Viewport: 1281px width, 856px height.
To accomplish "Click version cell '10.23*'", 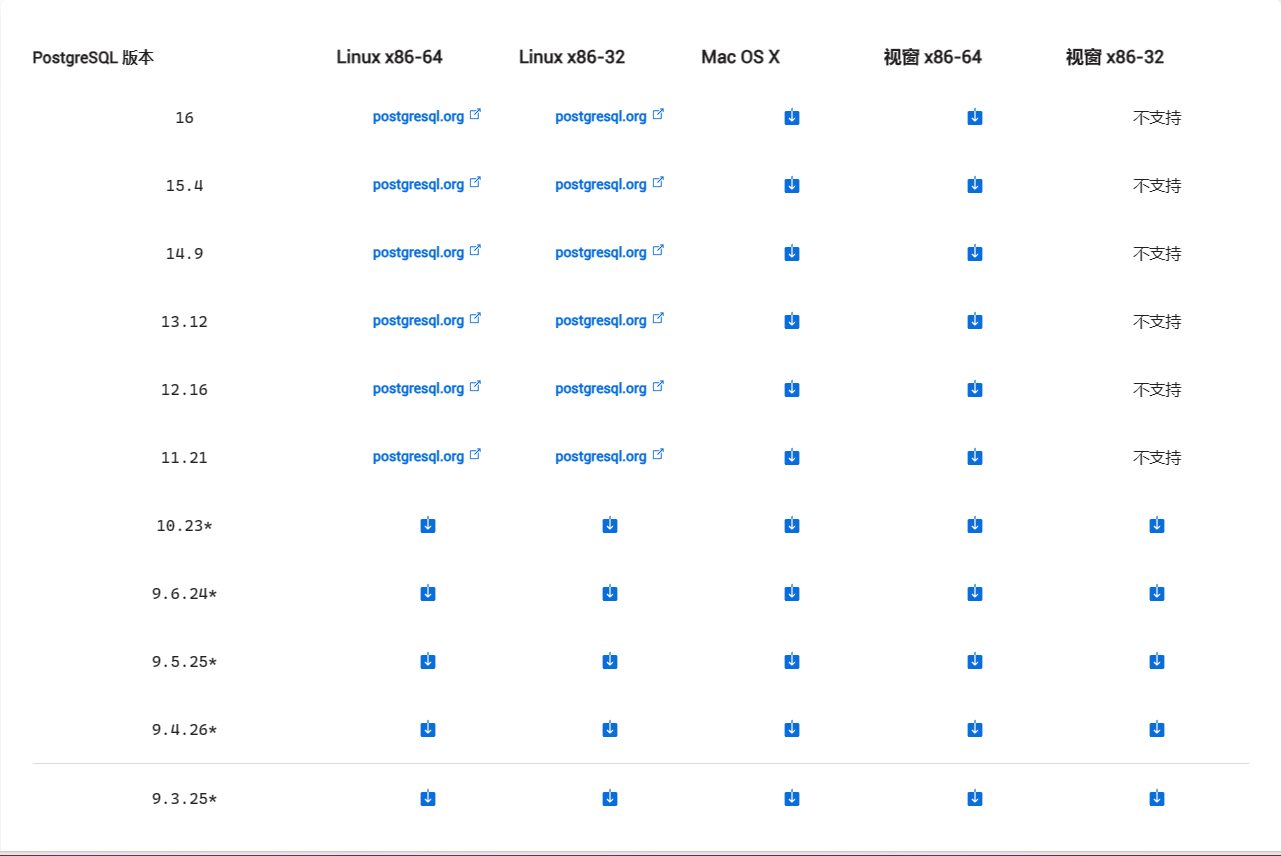I will pos(184,526).
